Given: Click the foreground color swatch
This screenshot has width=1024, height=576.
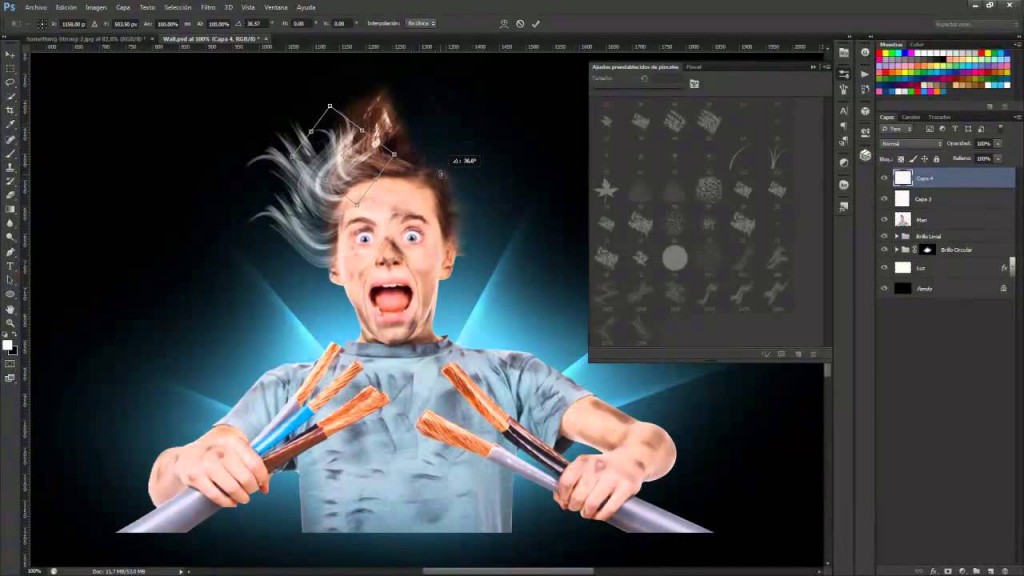Looking at the screenshot, I should coord(7,345).
